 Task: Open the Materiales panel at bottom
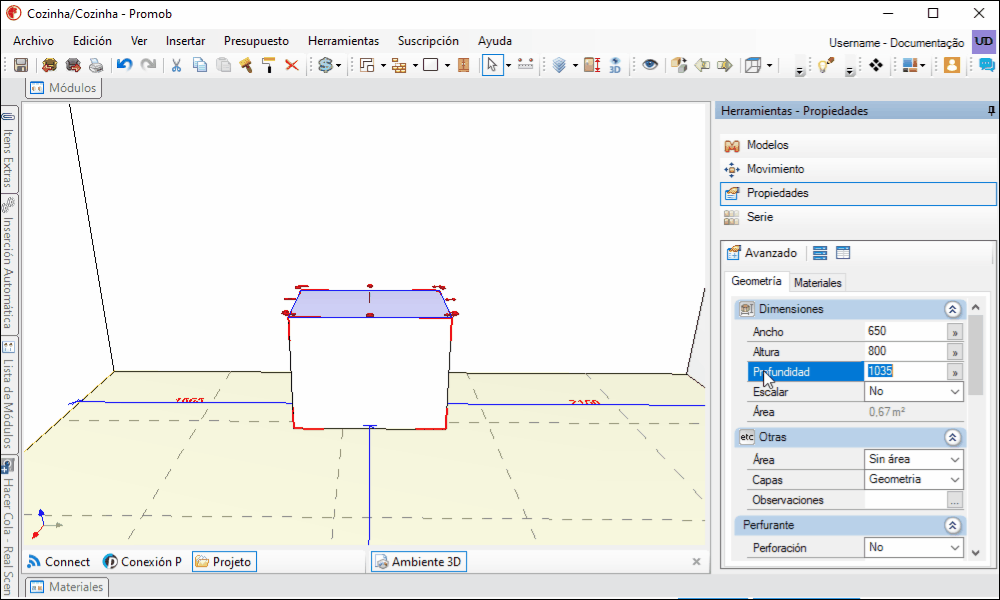pyautogui.click(x=67, y=587)
